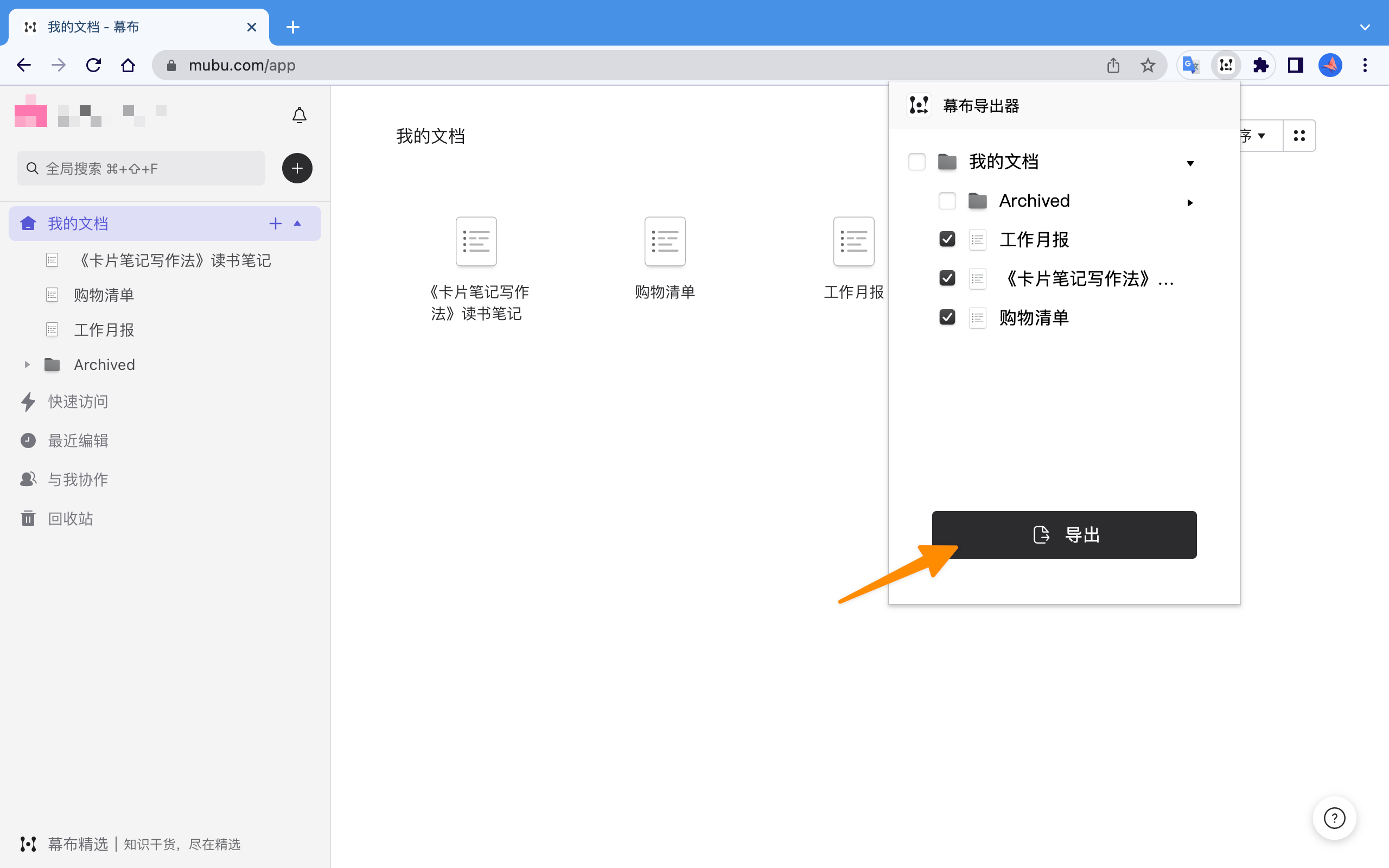The image size is (1389, 868).
Task: Toggle checkbox for 购物清单 document
Action: 948,317
